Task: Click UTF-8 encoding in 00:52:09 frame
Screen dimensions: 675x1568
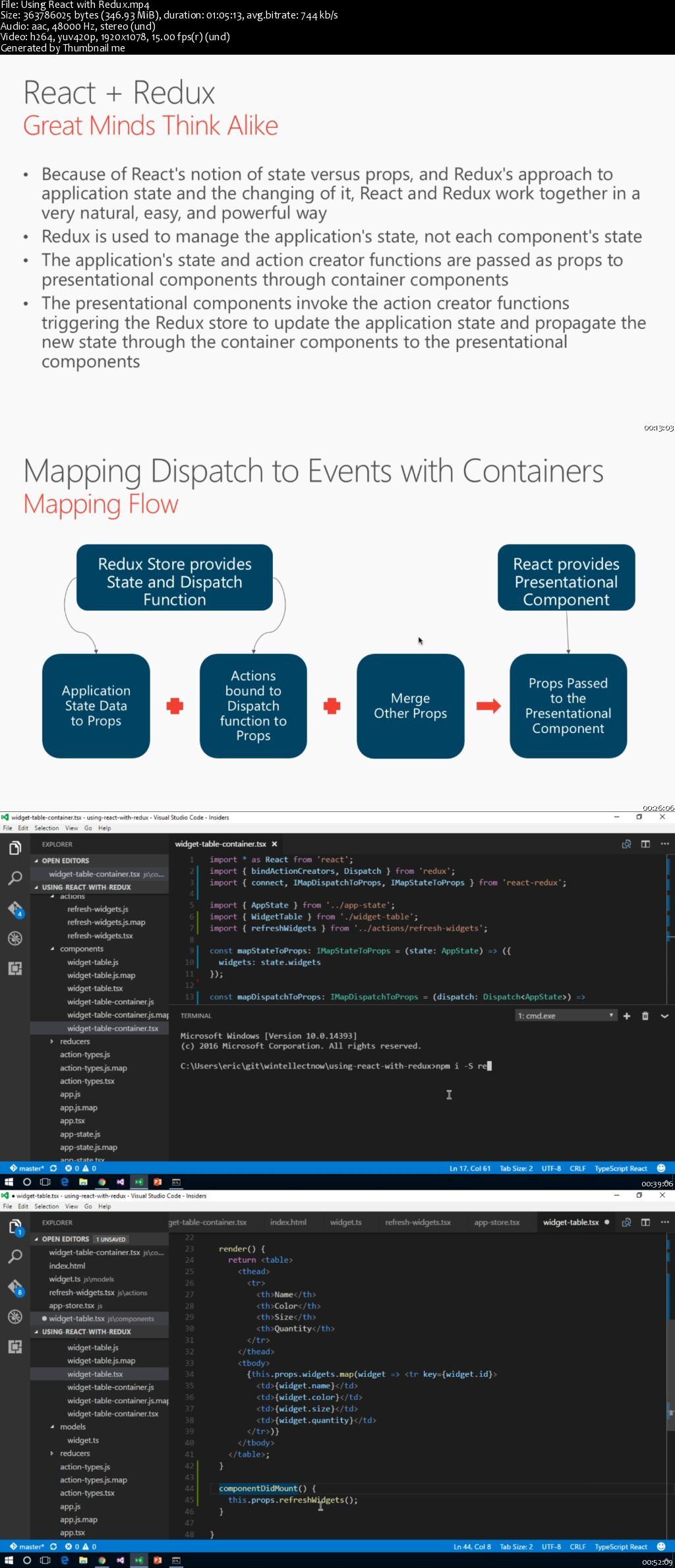Action: click(551, 1546)
